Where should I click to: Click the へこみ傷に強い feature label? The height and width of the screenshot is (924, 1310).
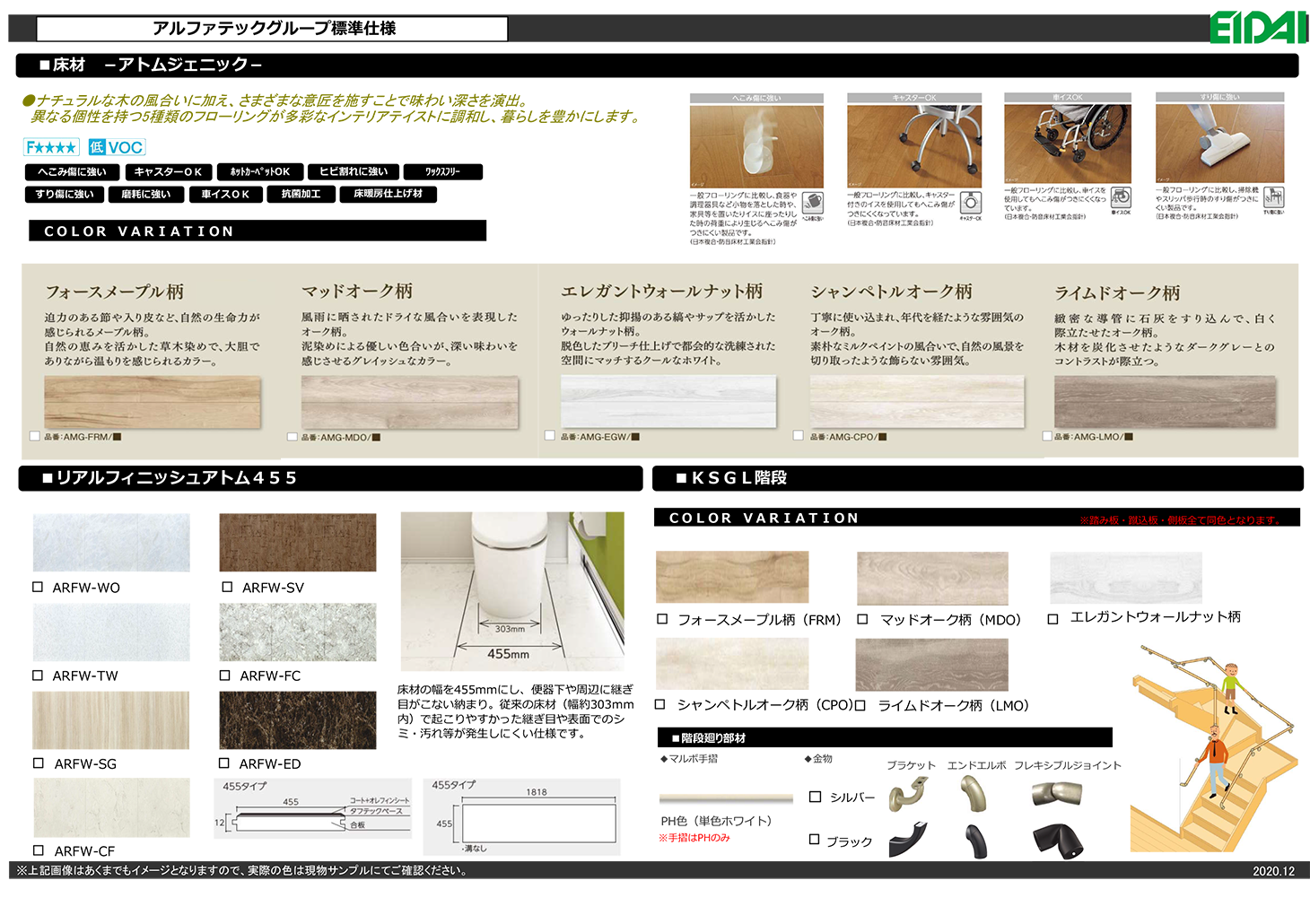(x=73, y=171)
